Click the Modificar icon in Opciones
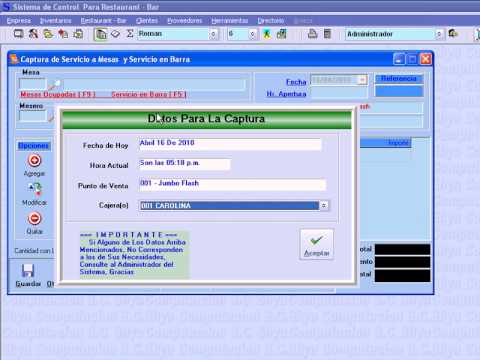 click(x=34, y=189)
